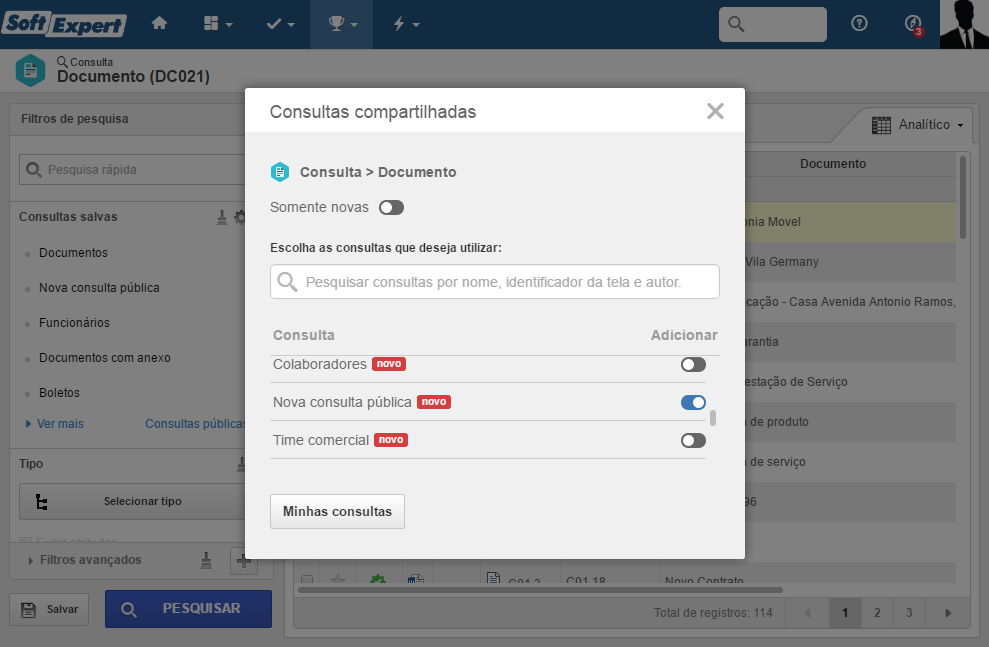Open the notifications icon with red badge
Image resolution: width=989 pixels, height=647 pixels.
913,24
